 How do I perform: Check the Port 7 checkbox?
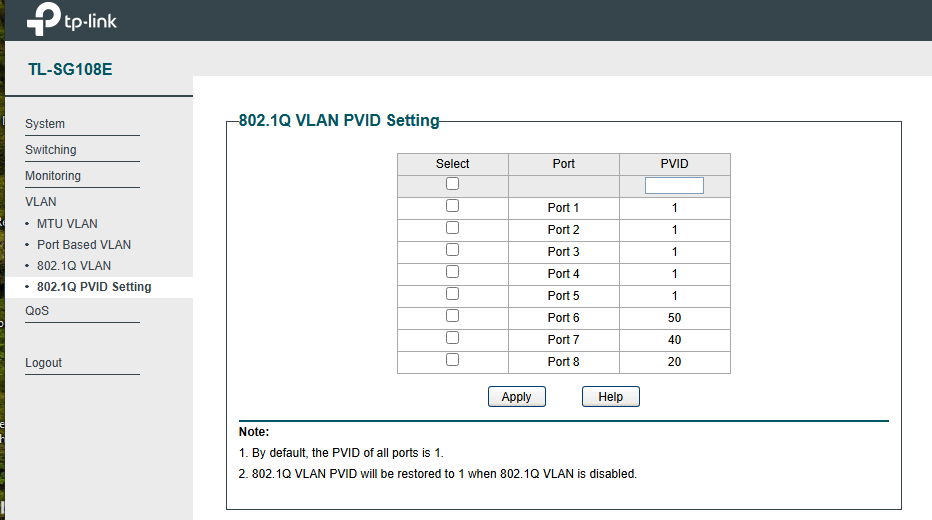click(x=452, y=338)
